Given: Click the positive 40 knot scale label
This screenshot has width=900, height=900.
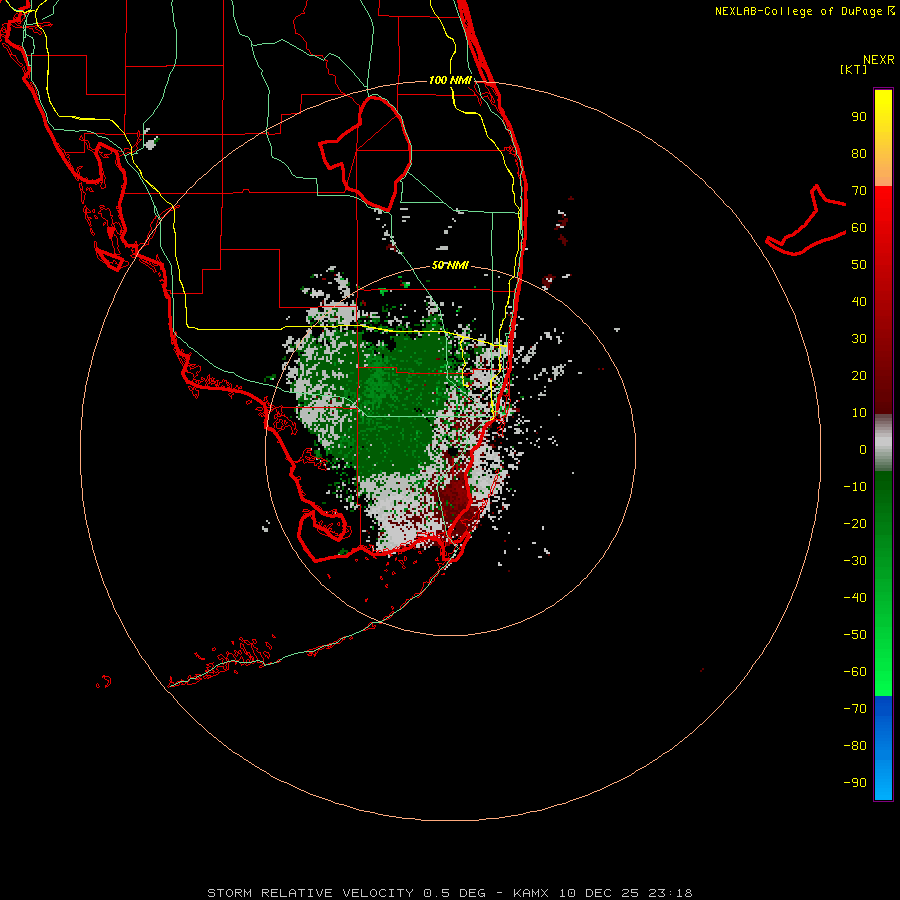Looking at the screenshot, I should tap(859, 302).
